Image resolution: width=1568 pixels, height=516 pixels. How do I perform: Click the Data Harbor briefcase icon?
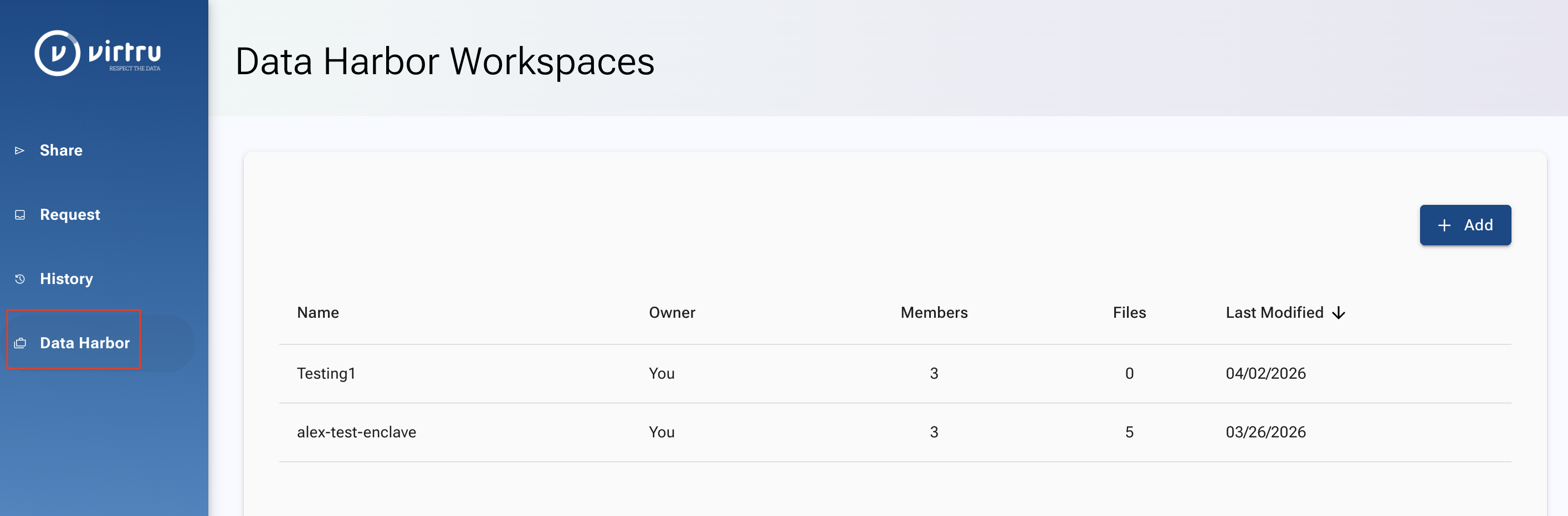point(20,343)
